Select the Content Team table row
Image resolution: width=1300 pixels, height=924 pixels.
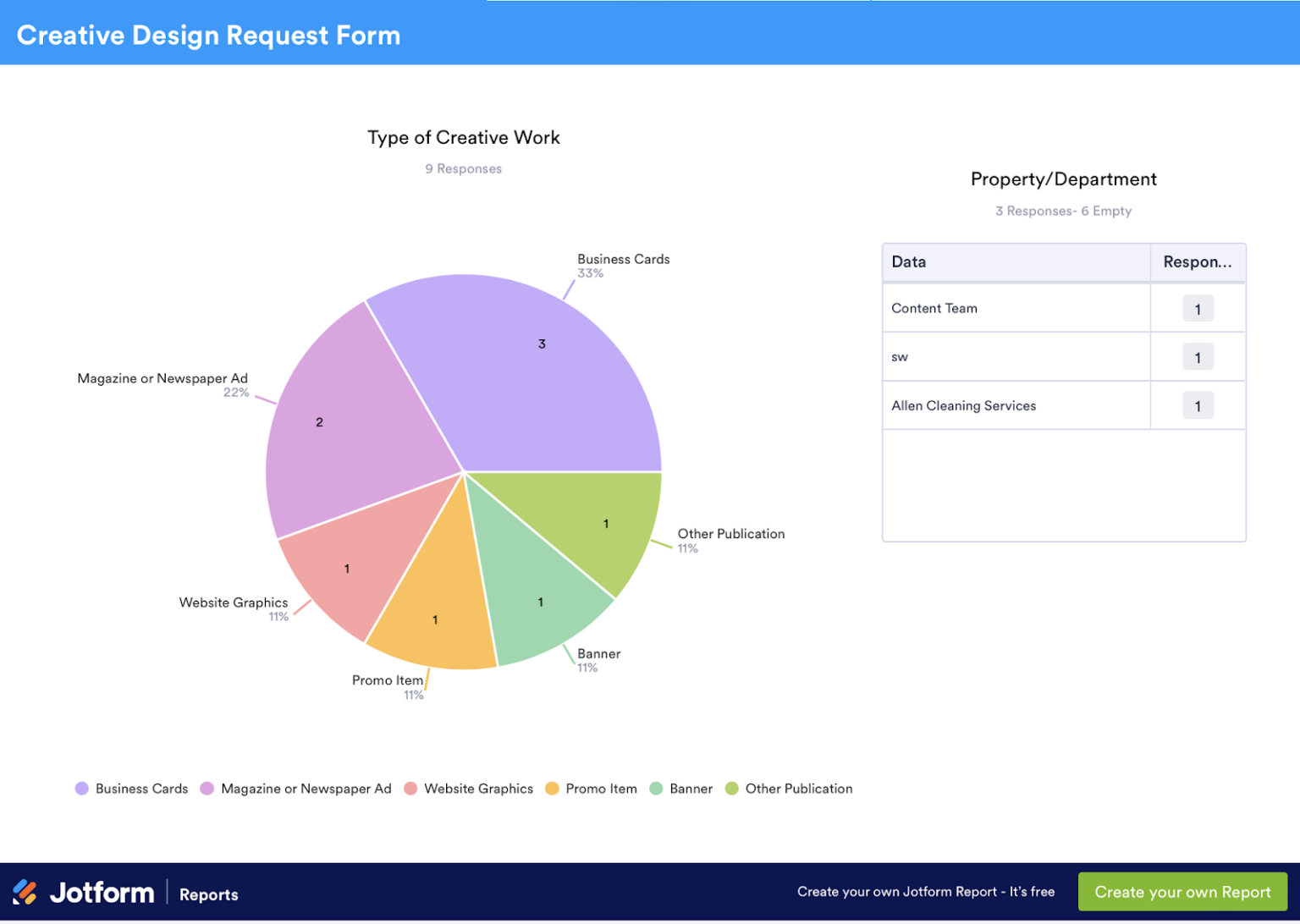[934, 308]
